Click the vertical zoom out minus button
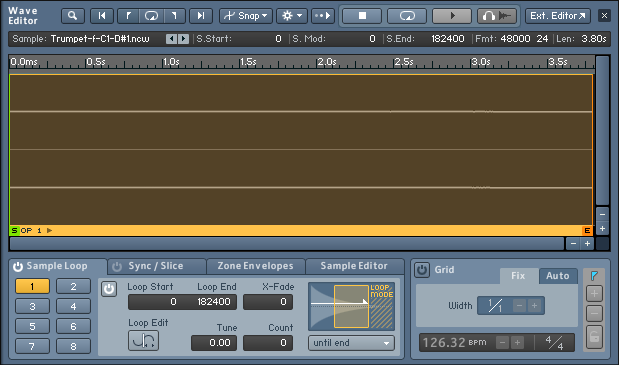This screenshot has width=619, height=365. point(602,214)
